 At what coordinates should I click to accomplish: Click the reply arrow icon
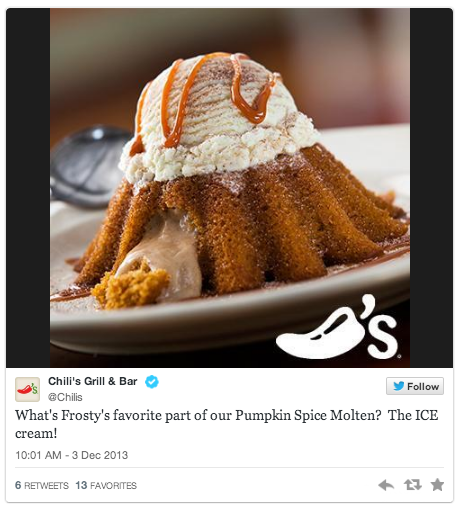[x=386, y=485]
